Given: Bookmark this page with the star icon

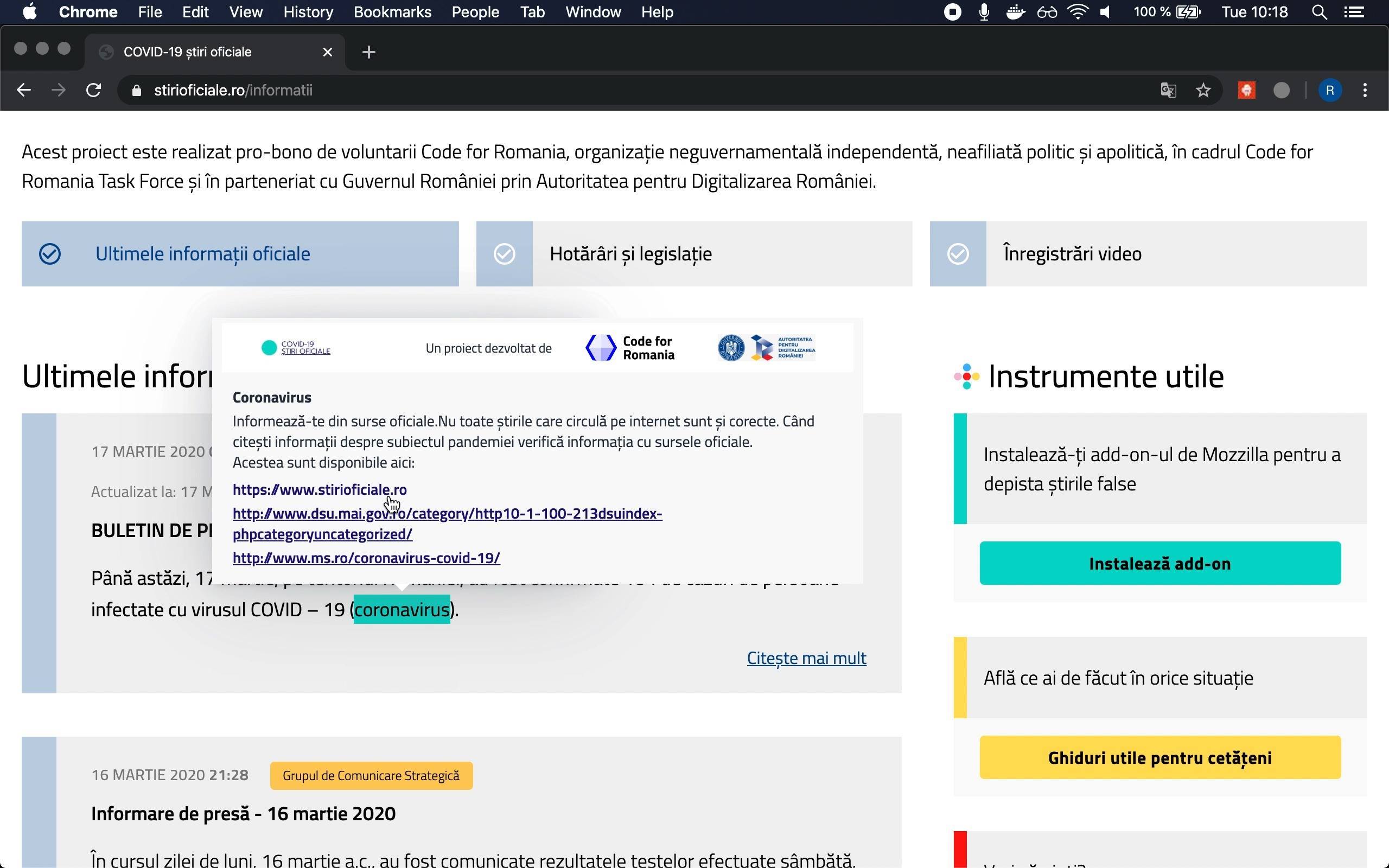Looking at the screenshot, I should (x=1203, y=90).
